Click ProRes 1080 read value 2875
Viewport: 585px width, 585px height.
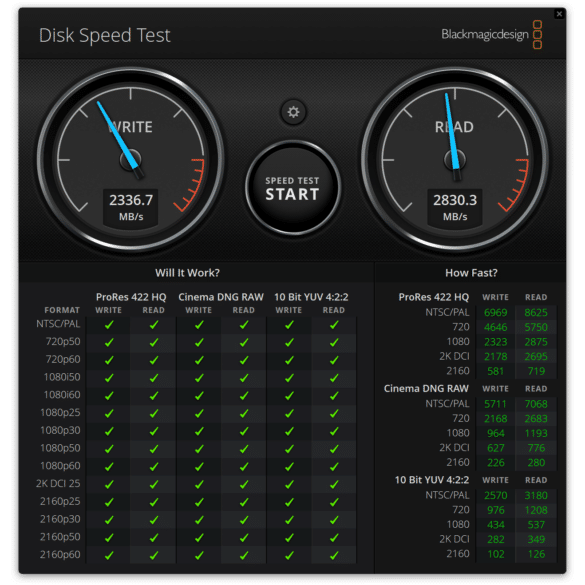pos(536,342)
